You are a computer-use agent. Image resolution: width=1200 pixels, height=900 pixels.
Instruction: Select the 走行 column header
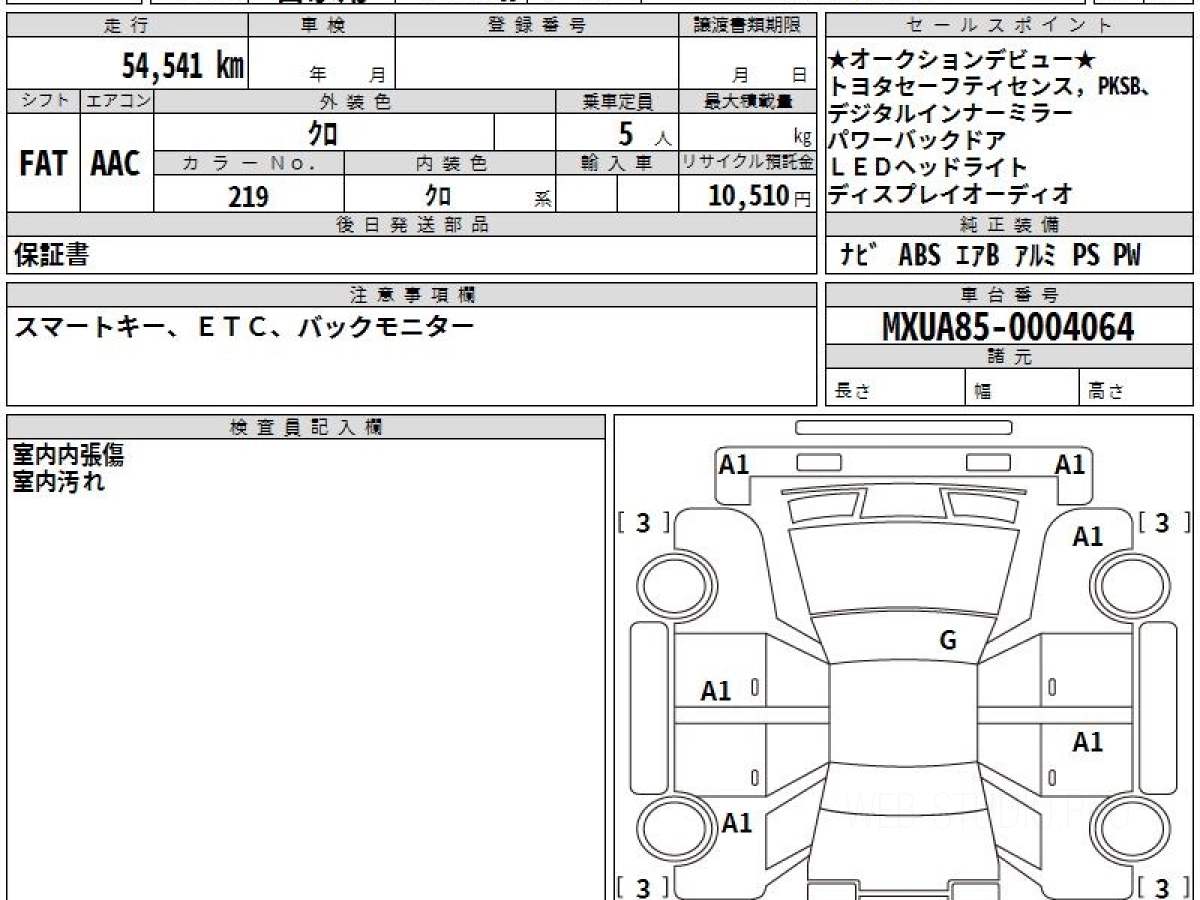tap(126, 26)
